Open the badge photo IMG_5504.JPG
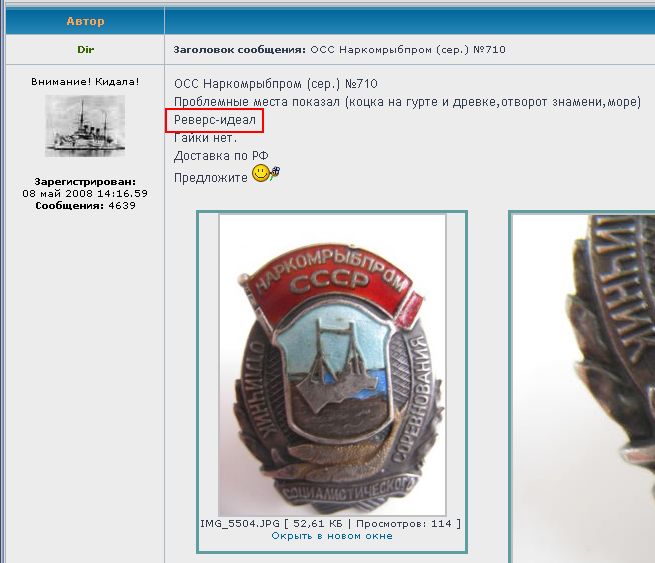 coord(332,365)
